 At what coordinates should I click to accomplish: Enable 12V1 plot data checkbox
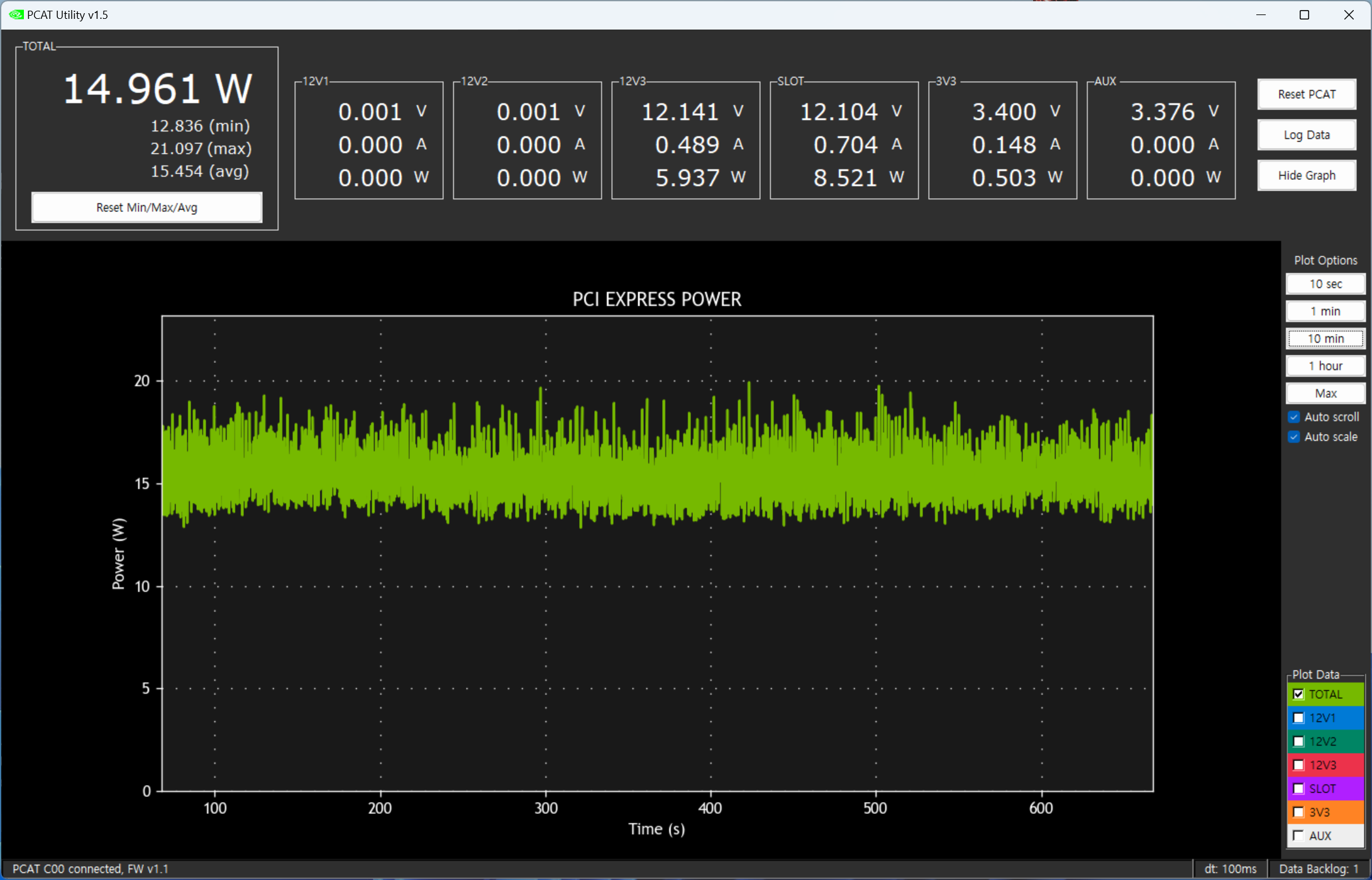(1298, 718)
